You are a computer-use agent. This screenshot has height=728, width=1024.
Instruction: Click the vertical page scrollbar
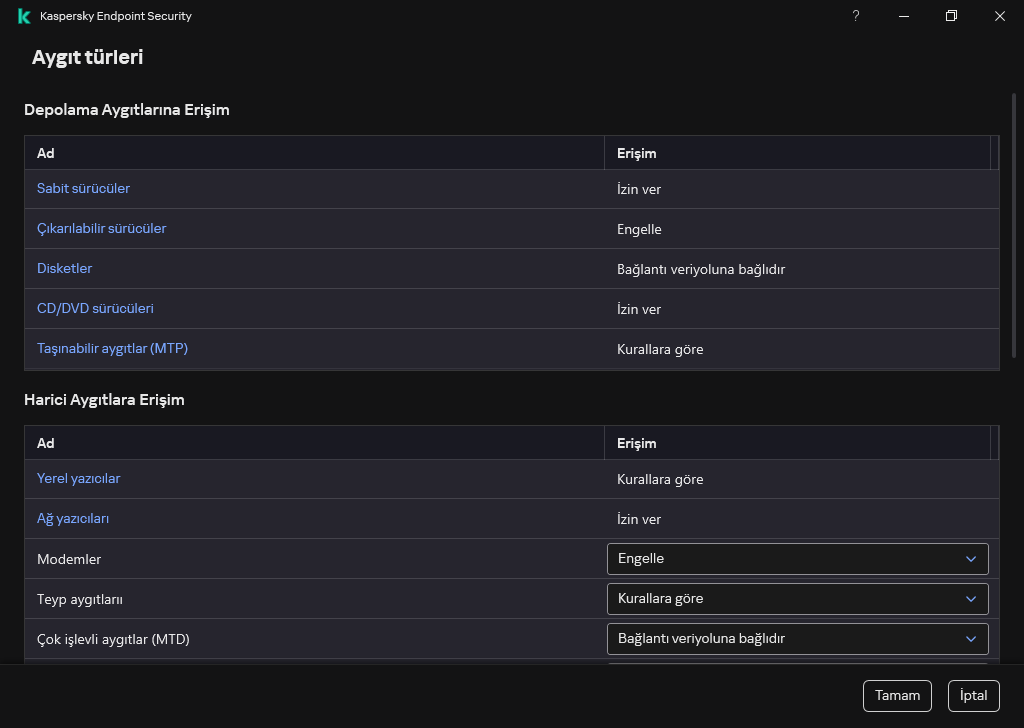[1016, 225]
